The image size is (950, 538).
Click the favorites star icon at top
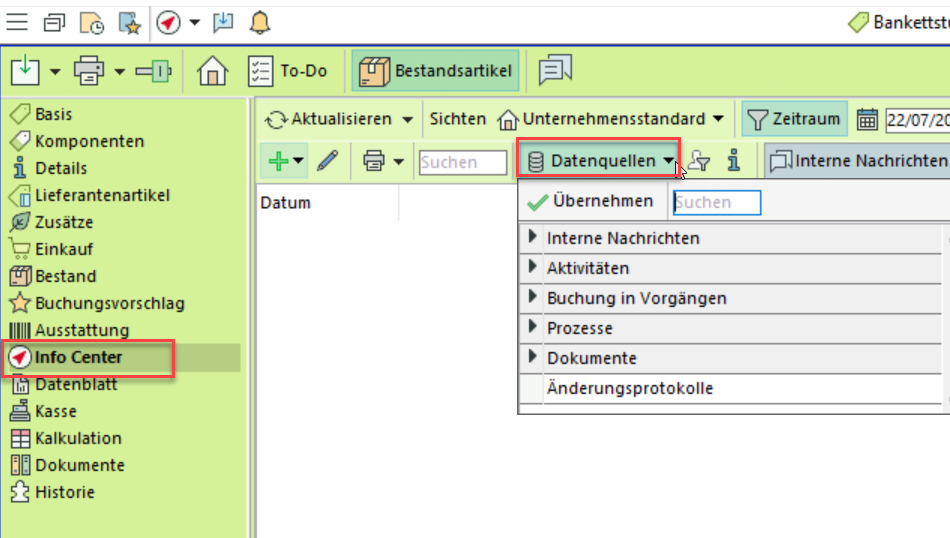click(x=130, y=22)
